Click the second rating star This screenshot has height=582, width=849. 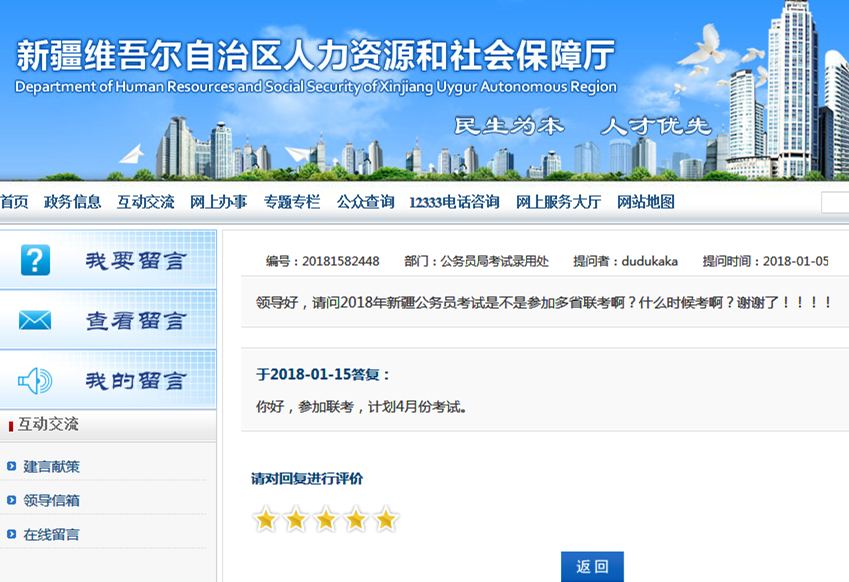pos(296,519)
